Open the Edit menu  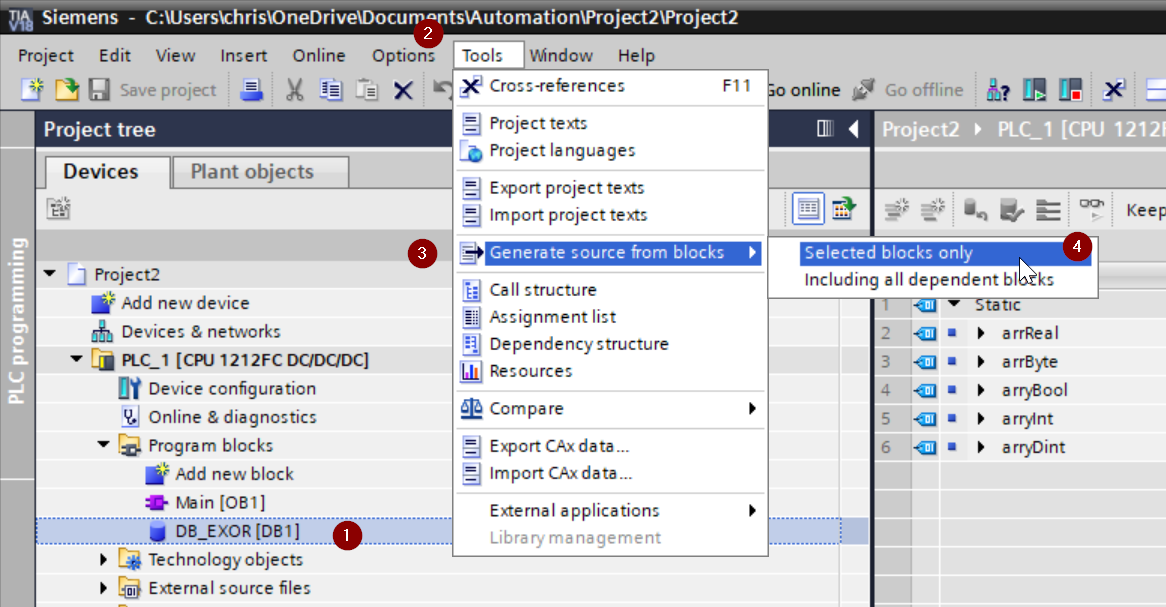coord(115,56)
